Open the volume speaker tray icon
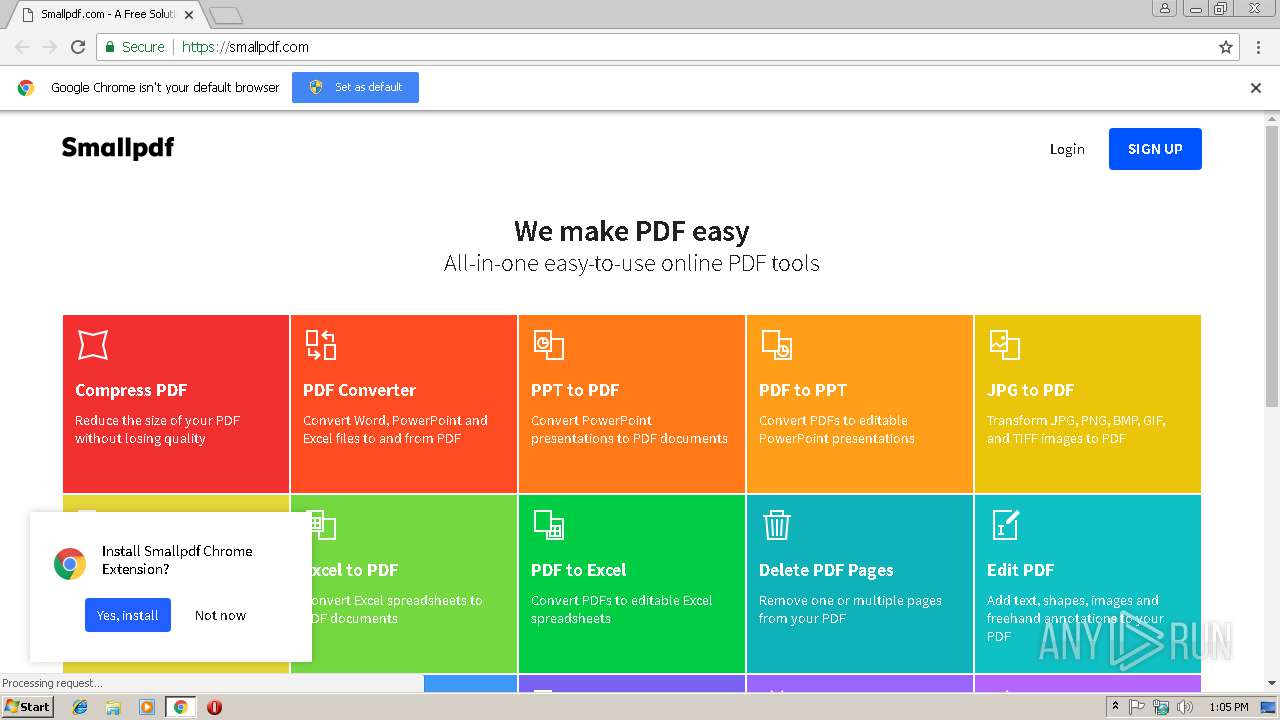The width and height of the screenshot is (1280, 720). tap(1185, 707)
